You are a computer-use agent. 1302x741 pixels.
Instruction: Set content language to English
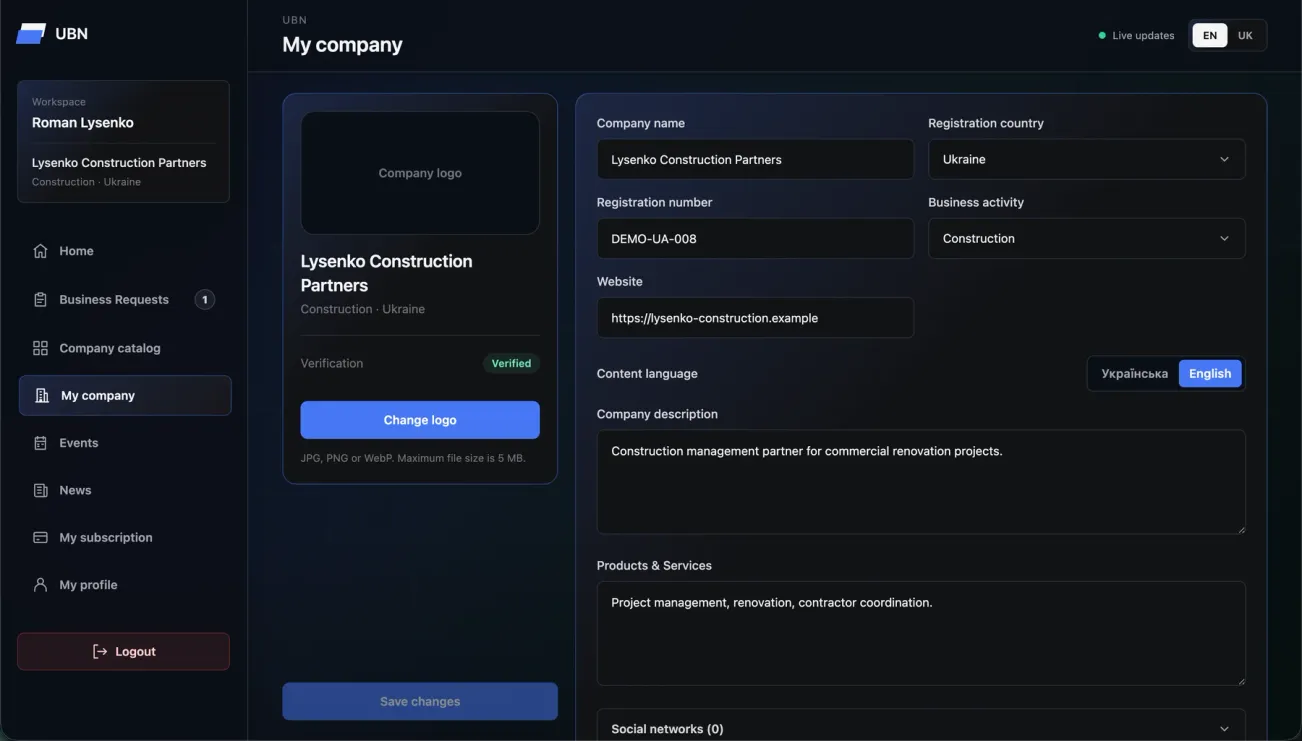click(1210, 374)
